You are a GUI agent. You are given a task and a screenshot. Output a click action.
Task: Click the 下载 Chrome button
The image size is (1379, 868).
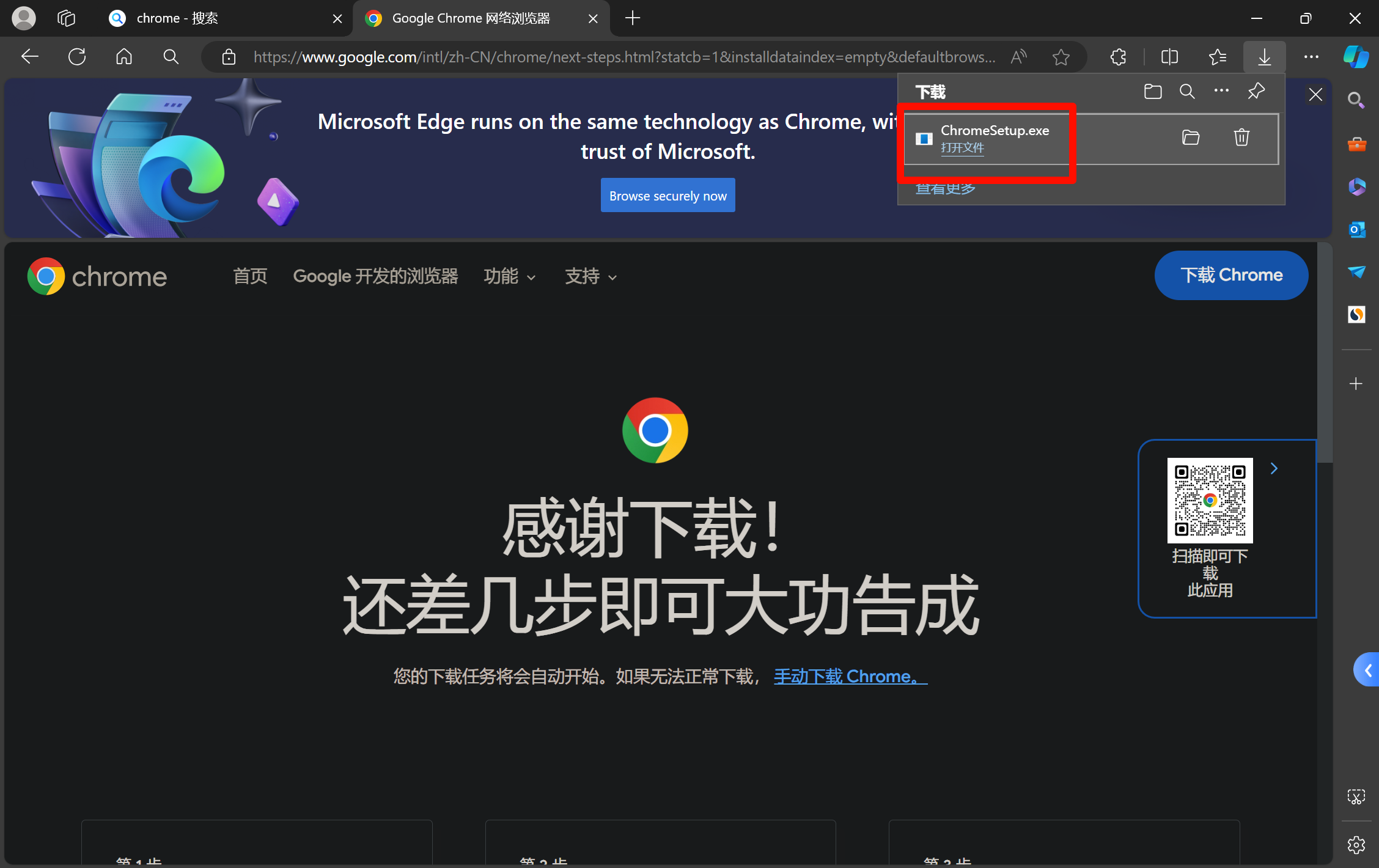point(1230,275)
